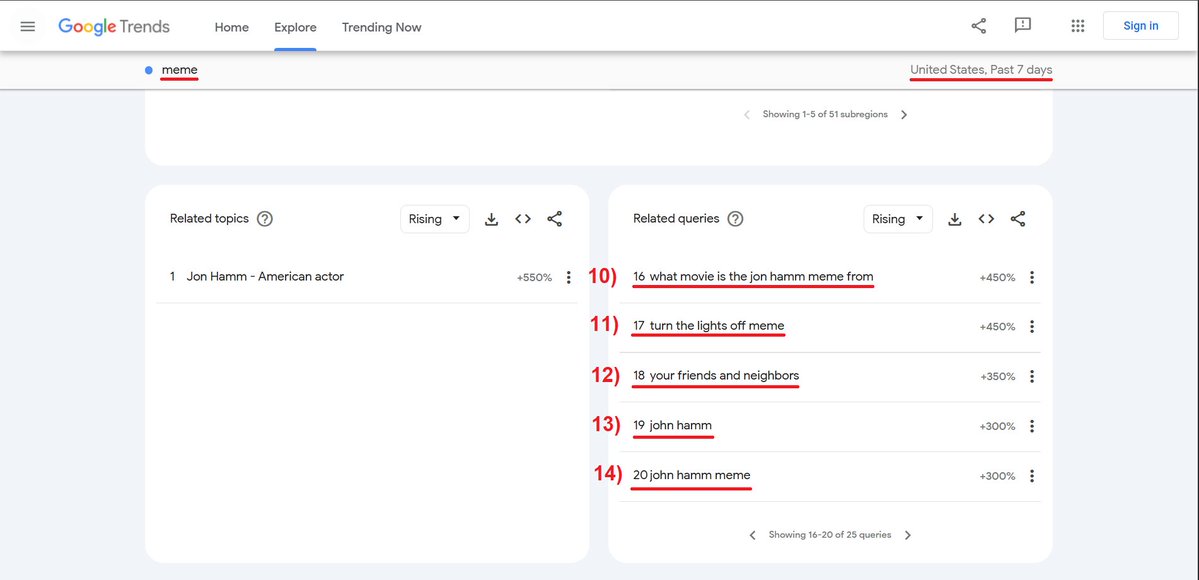Open the Google apps grid
Screen dimensions: 1199x580
[x=1077, y=26]
